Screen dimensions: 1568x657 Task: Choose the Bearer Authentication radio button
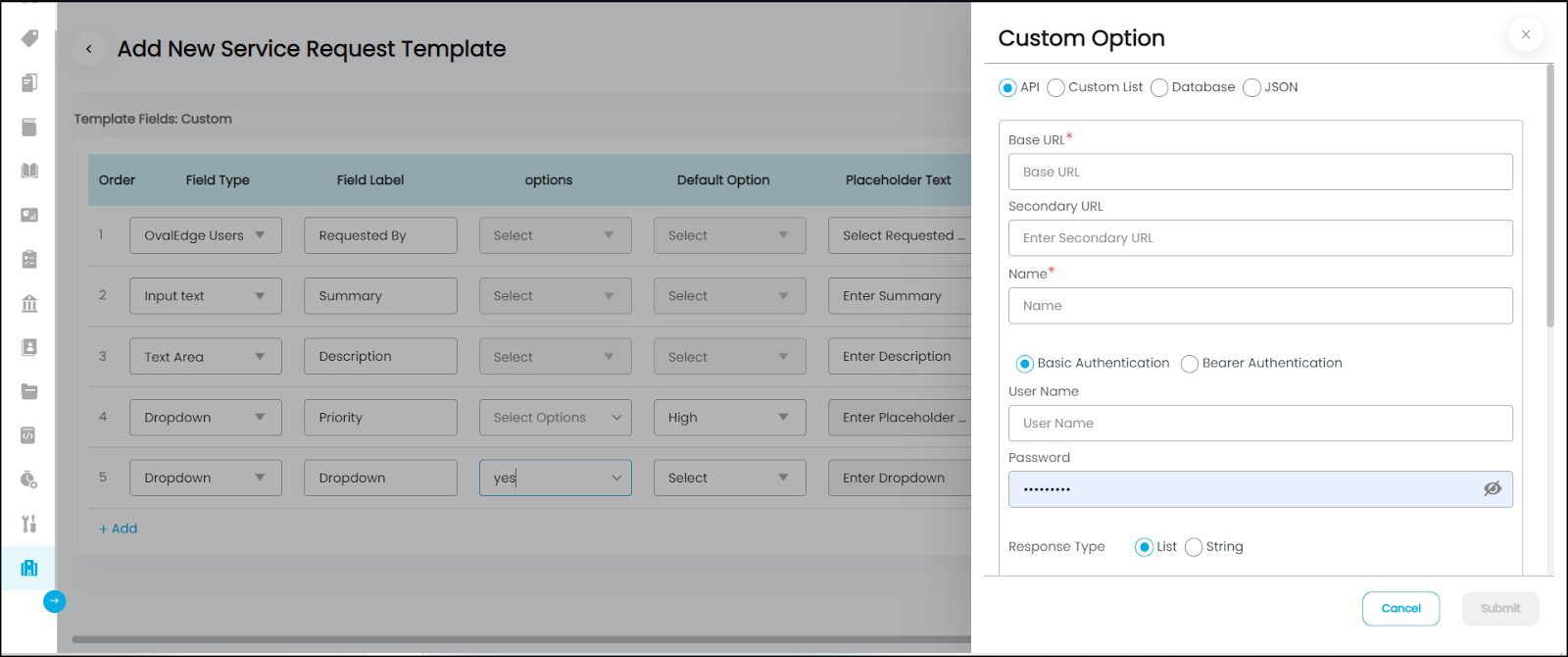click(1190, 364)
